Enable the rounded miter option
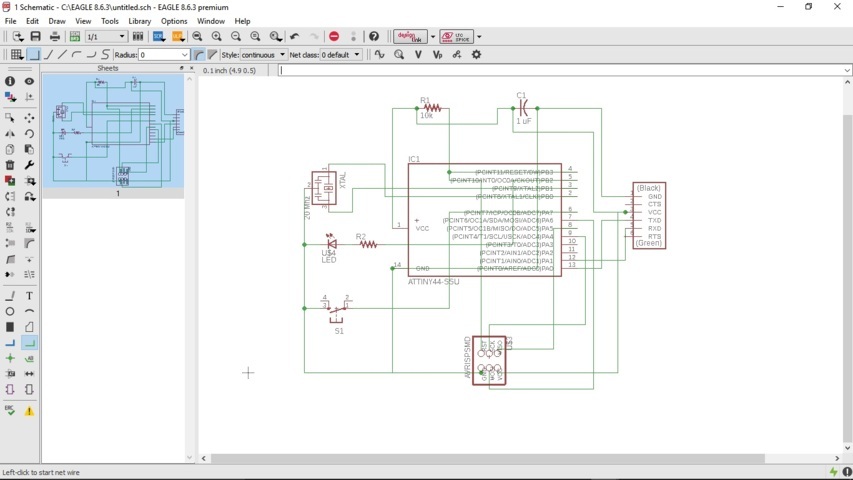 [199, 54]
